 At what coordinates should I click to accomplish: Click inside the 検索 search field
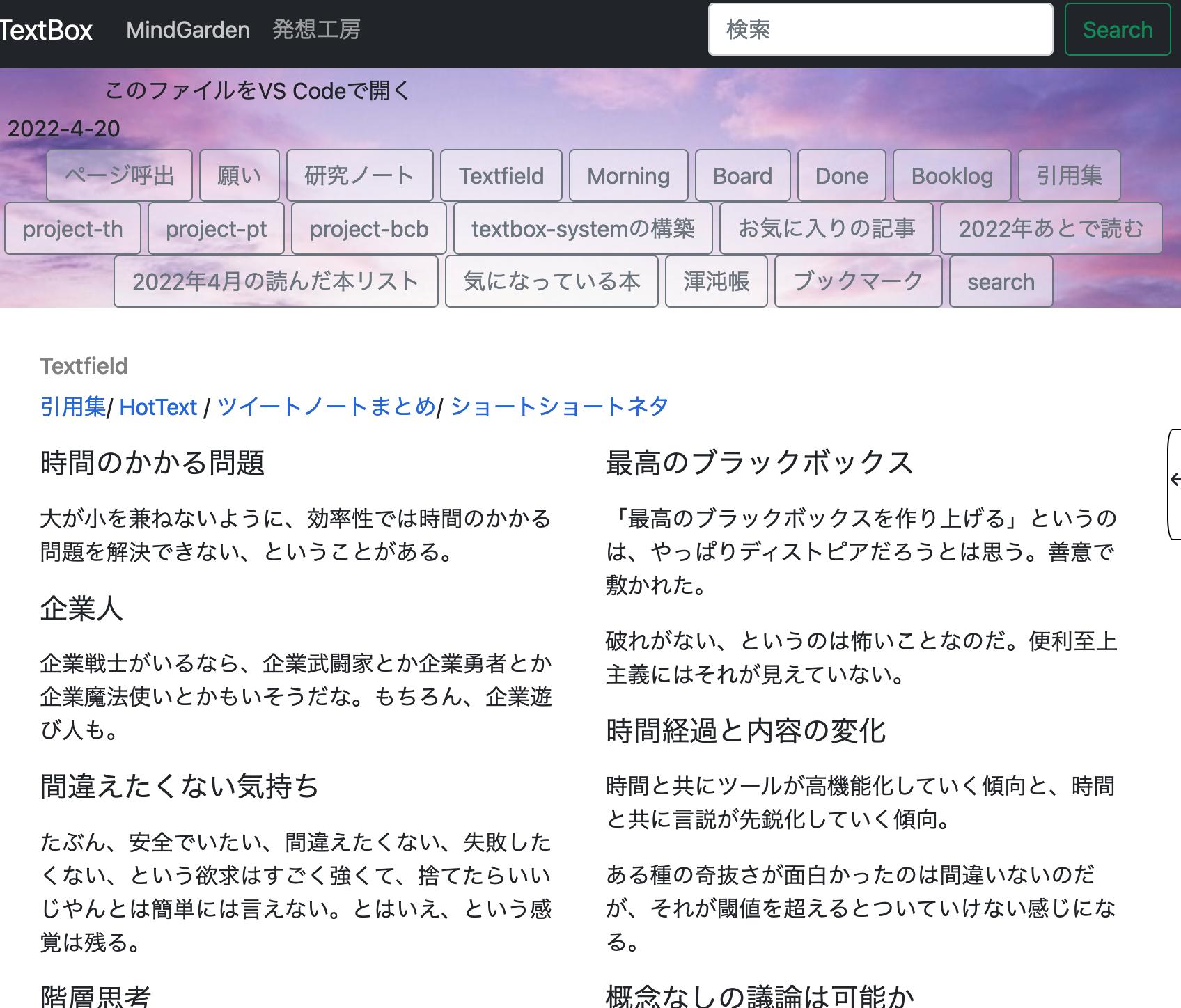[879, 29]
